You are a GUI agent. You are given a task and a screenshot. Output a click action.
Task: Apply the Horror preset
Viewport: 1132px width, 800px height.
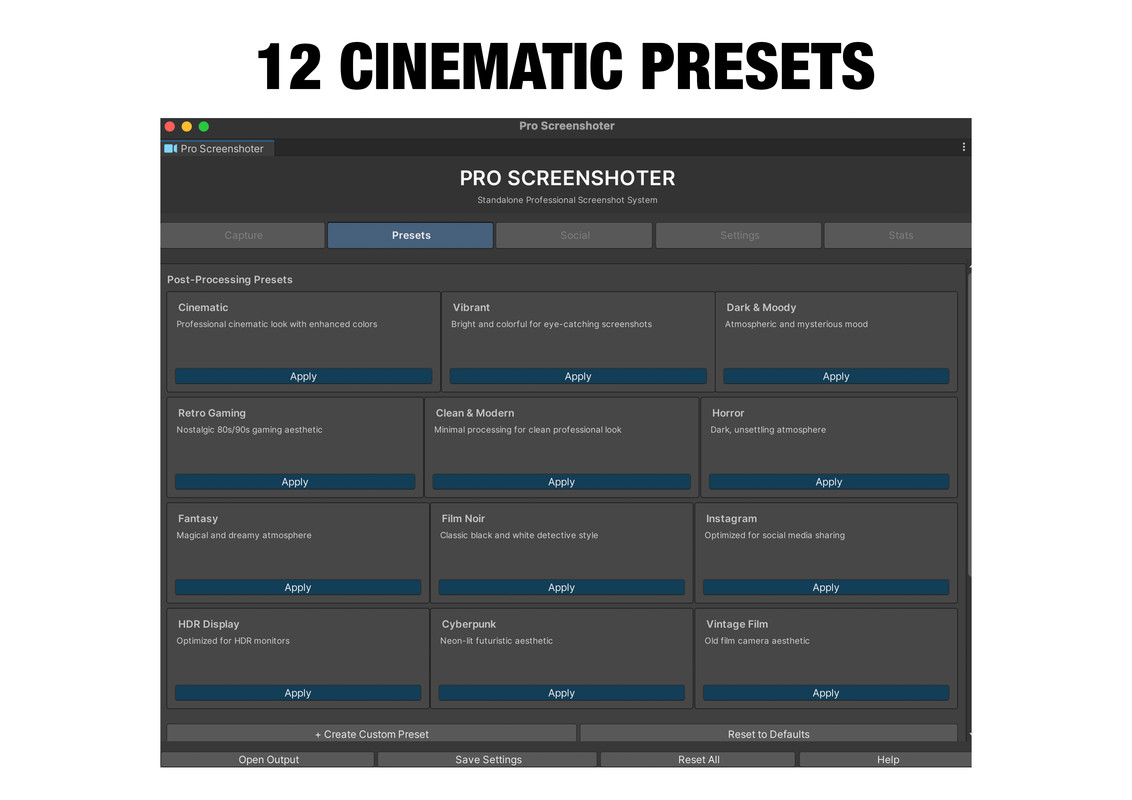[x=828, y=481]
